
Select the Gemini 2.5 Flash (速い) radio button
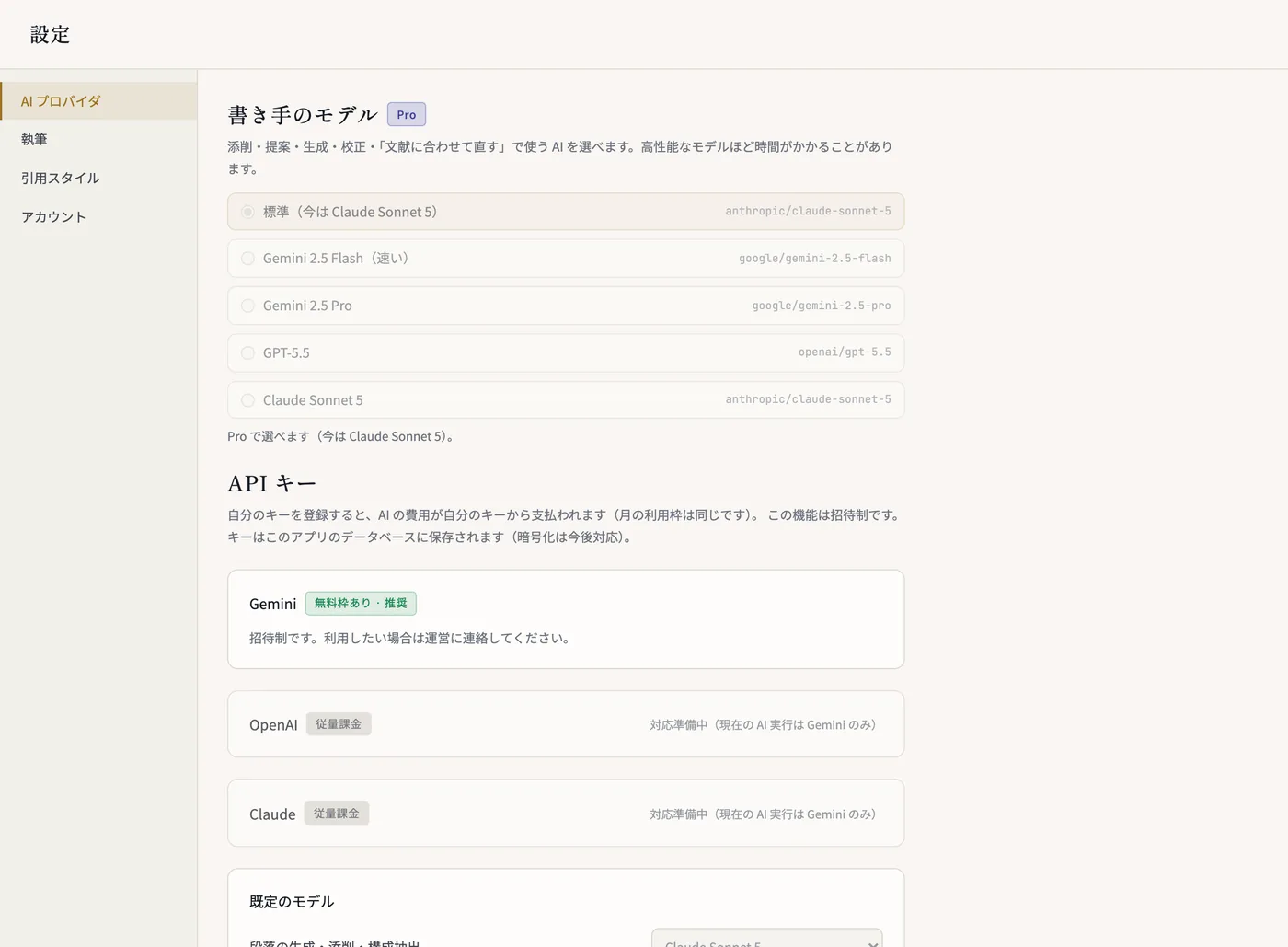(x=247, y=259)
